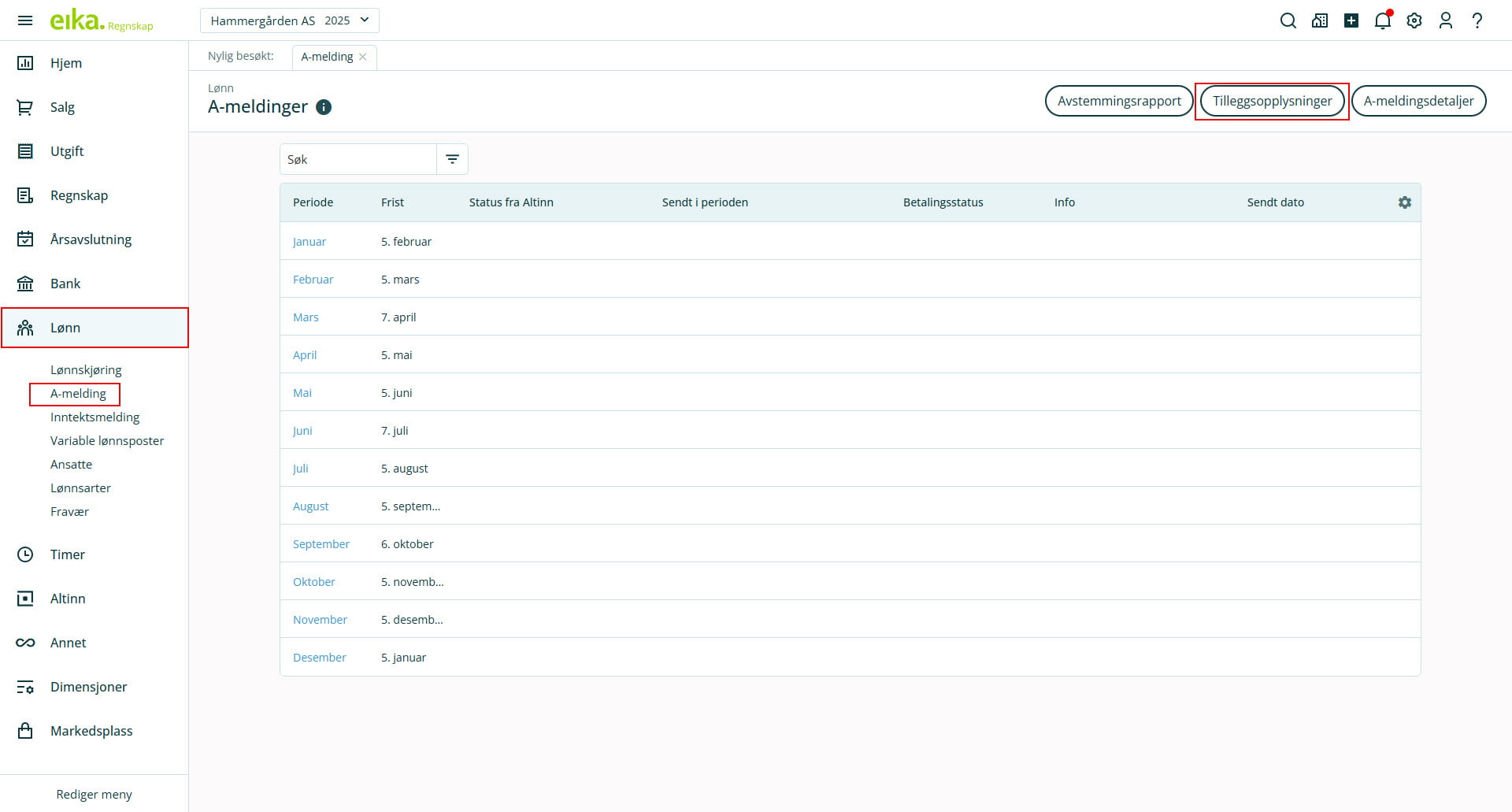Expand the Hammergården AS 2025 company dropdown
Viewport: 1512px width, 812px height.
289,20
